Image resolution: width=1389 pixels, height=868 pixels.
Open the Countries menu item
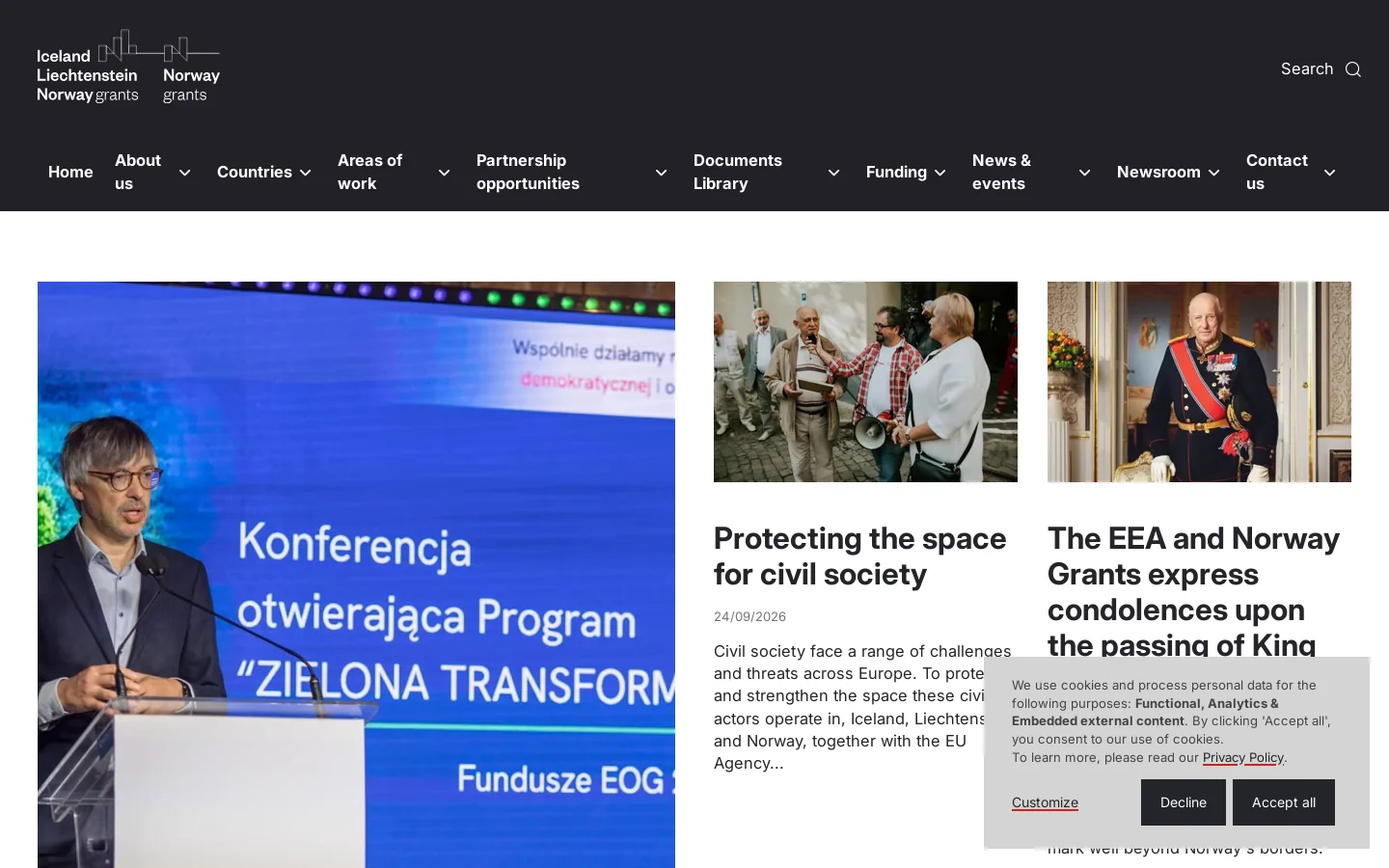click(x=255, y=172)
